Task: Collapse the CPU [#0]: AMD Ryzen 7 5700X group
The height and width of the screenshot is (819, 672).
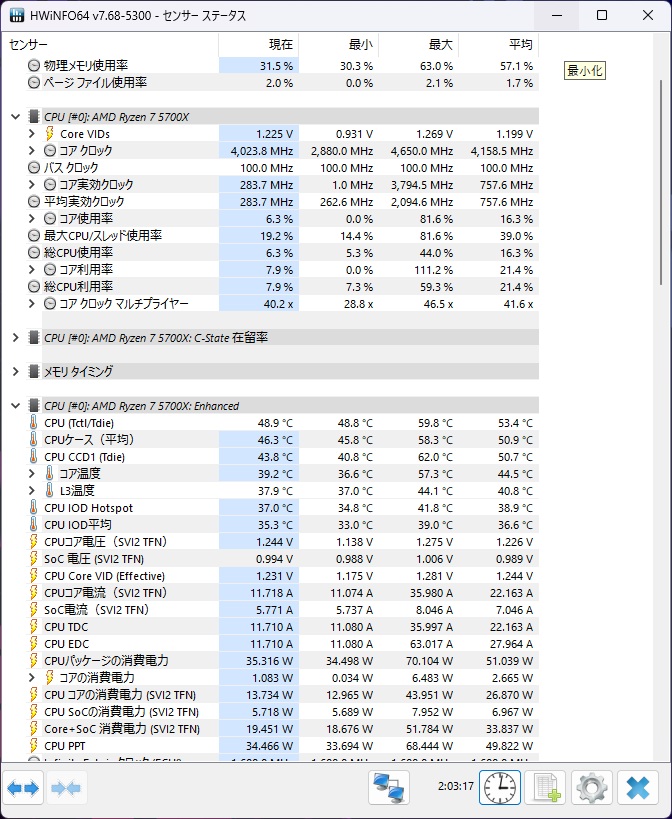Action: click(x=16, y=117)
